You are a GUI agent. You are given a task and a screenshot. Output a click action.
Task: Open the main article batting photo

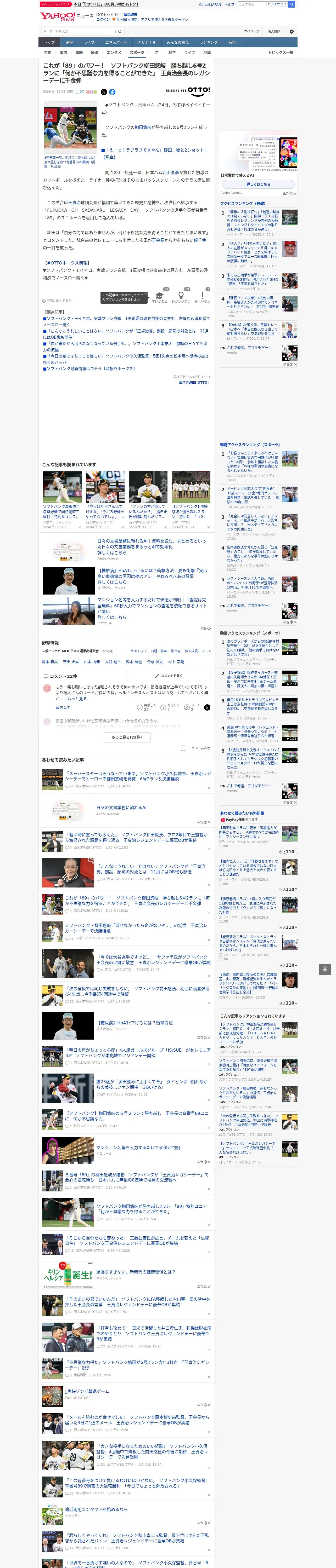click(70, 128)
